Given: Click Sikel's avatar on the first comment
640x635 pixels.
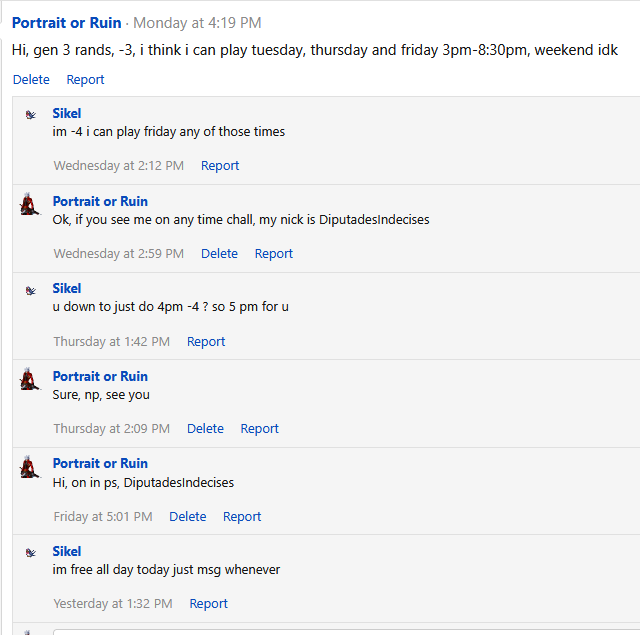Looking at the screenshot, I should [31, 115].
